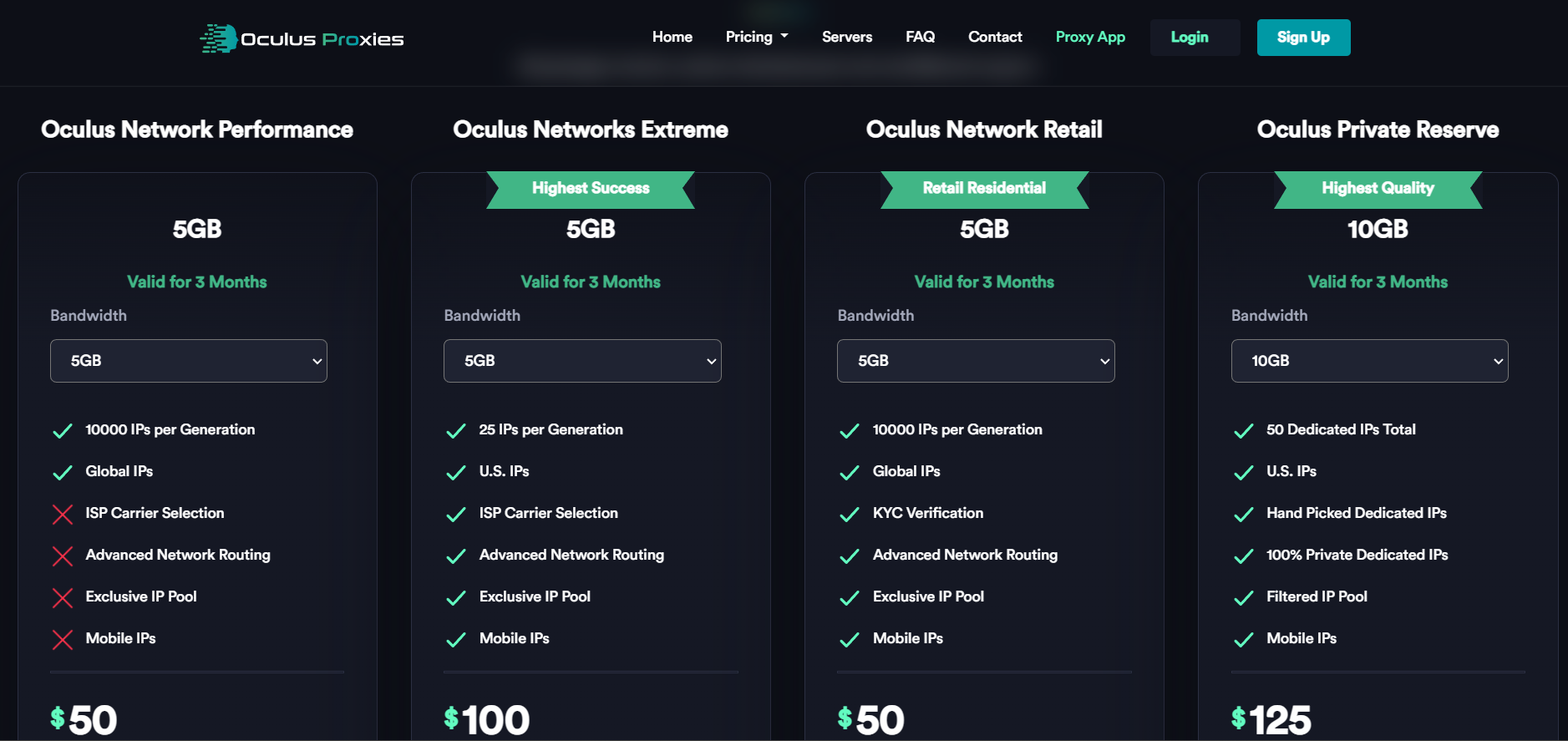
Task: Click the Highest Success ribbon badge
Action: coord(591,189)
